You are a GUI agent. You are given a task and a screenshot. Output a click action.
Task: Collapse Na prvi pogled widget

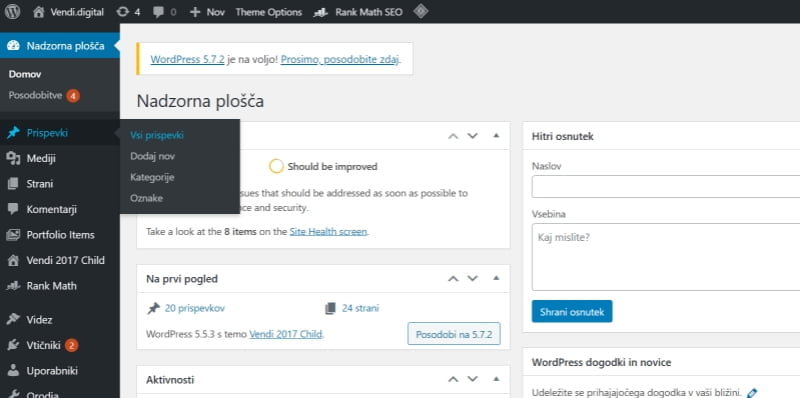[x=495, y=279]
